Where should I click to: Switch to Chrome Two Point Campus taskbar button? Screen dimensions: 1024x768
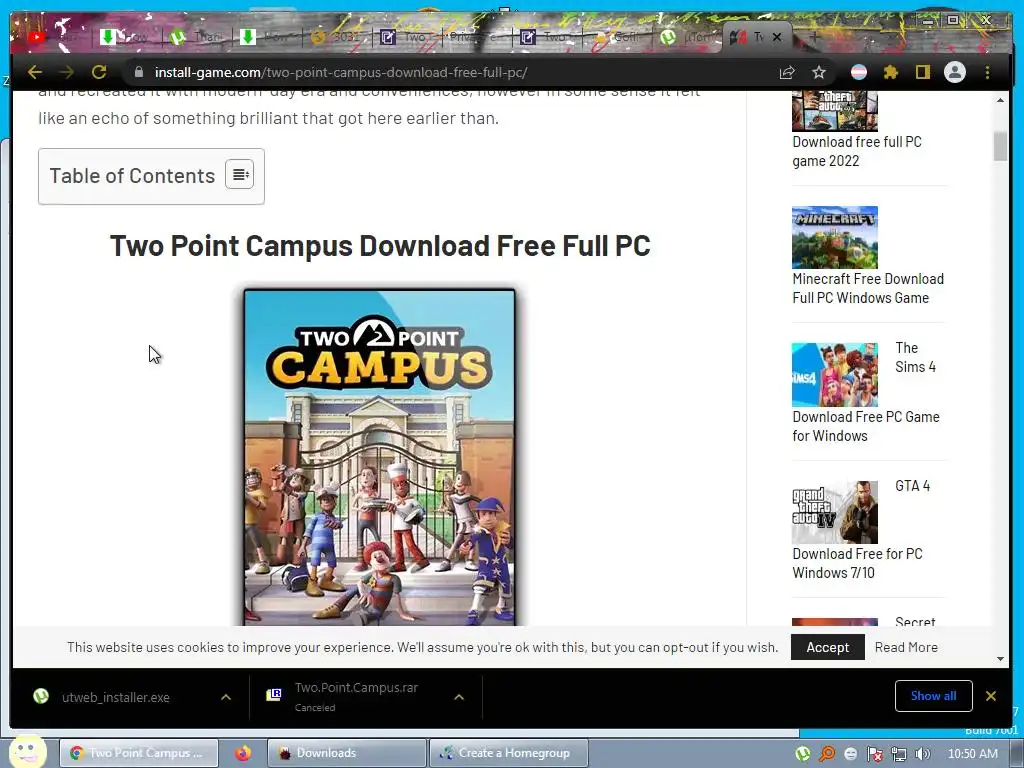[x=139, y=753]
